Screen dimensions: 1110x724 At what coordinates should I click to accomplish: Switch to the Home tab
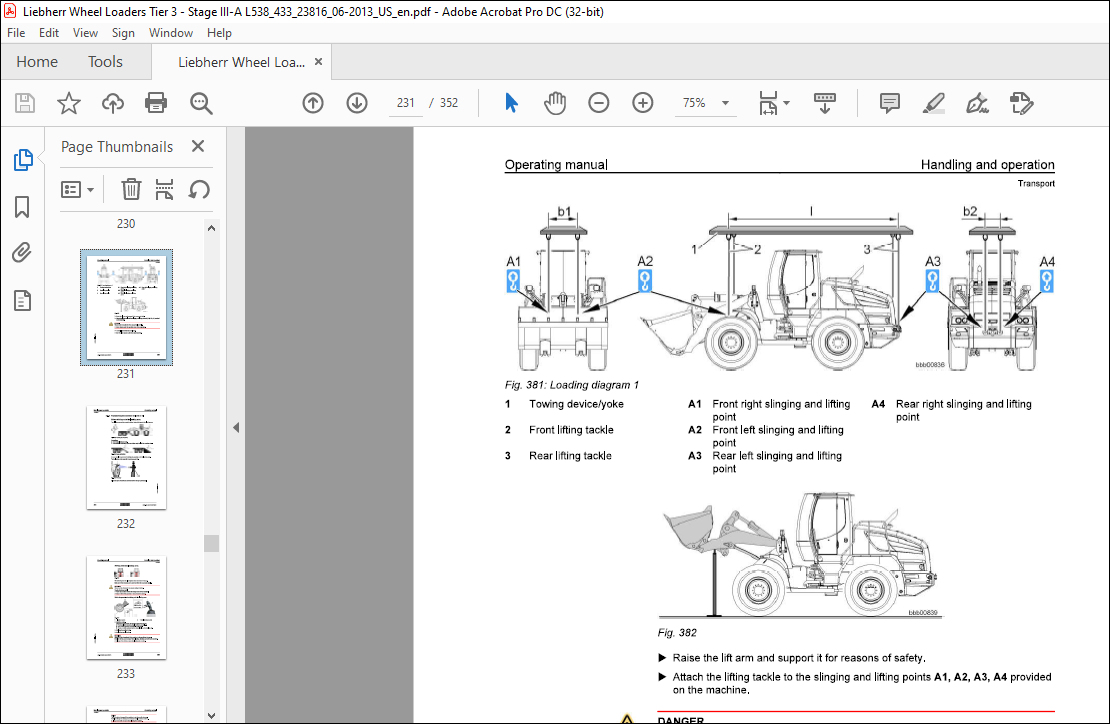click(37, 62)
